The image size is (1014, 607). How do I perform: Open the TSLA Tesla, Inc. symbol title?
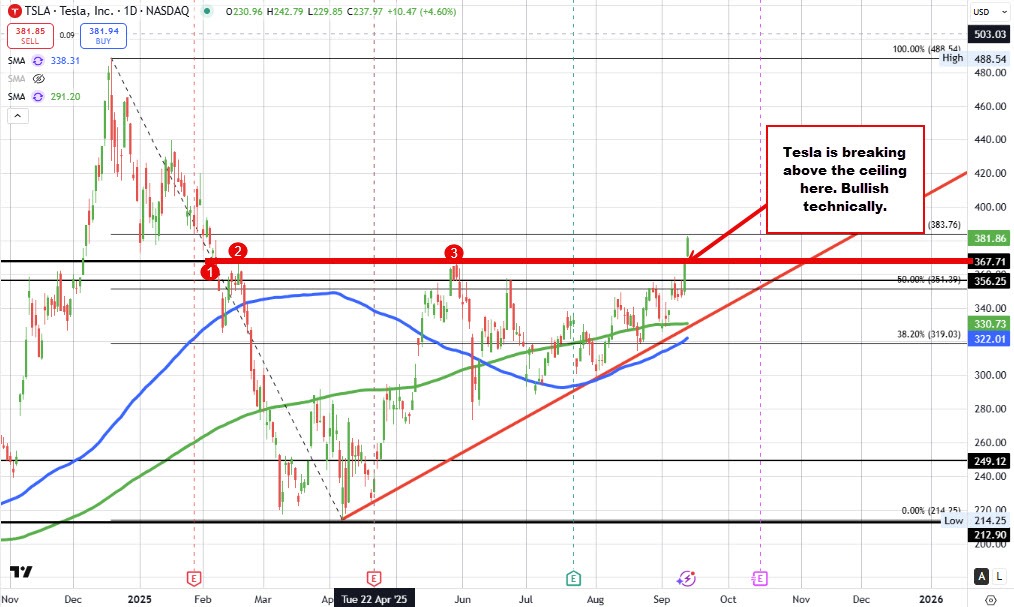click(x=107, y=11)
